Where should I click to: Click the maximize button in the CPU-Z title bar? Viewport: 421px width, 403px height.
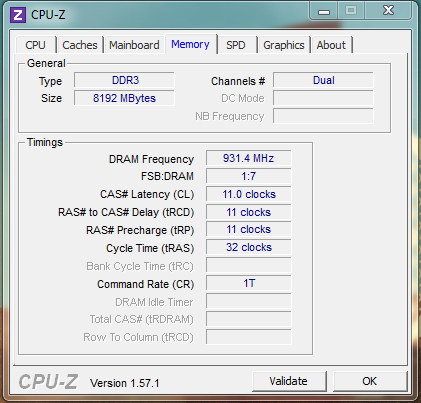pos(351,11)
